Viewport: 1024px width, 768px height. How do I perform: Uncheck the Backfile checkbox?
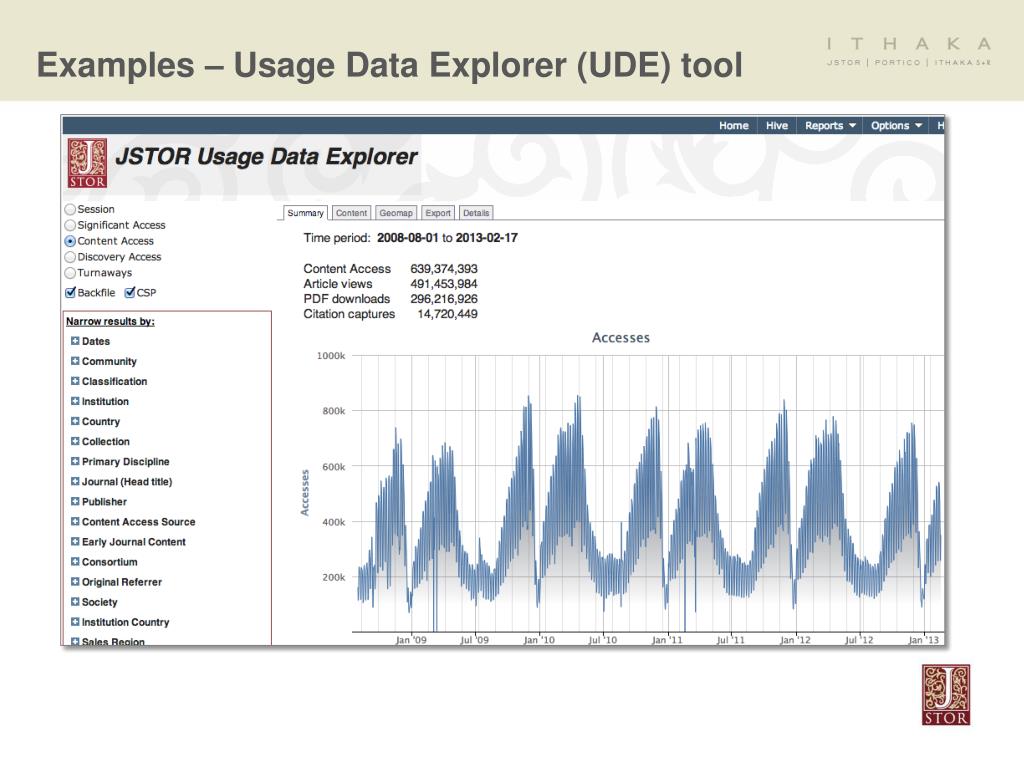pyautogui.click(x=71, y=293)
